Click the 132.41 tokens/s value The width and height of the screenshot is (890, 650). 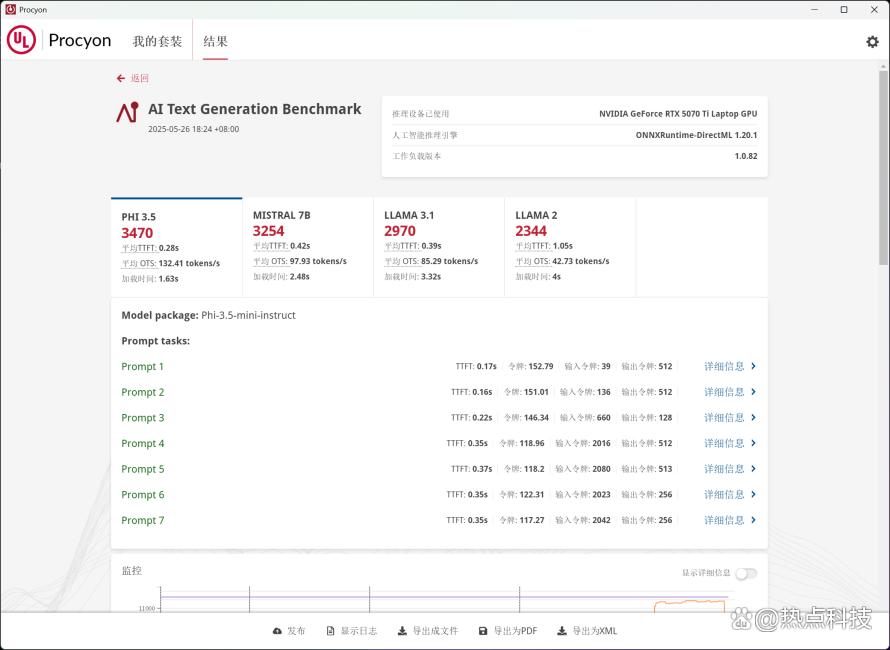coord(189,263)
